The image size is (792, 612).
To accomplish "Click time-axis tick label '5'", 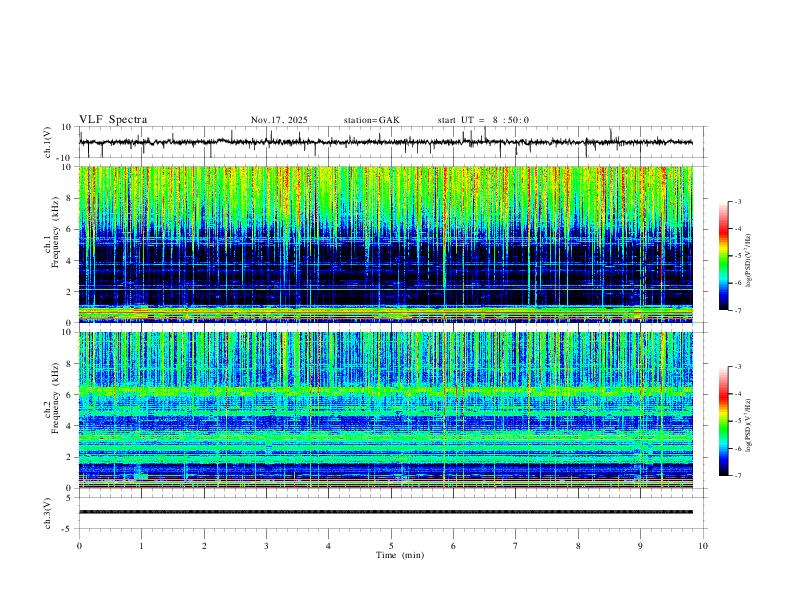I will tap(391, 546).
